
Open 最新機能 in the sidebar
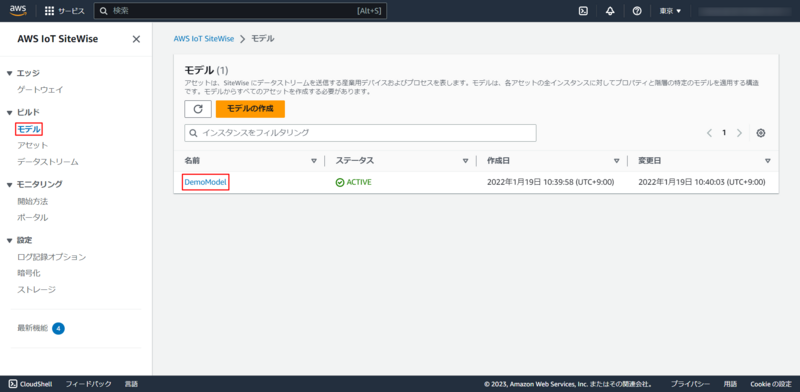click(x=33, y=328)
